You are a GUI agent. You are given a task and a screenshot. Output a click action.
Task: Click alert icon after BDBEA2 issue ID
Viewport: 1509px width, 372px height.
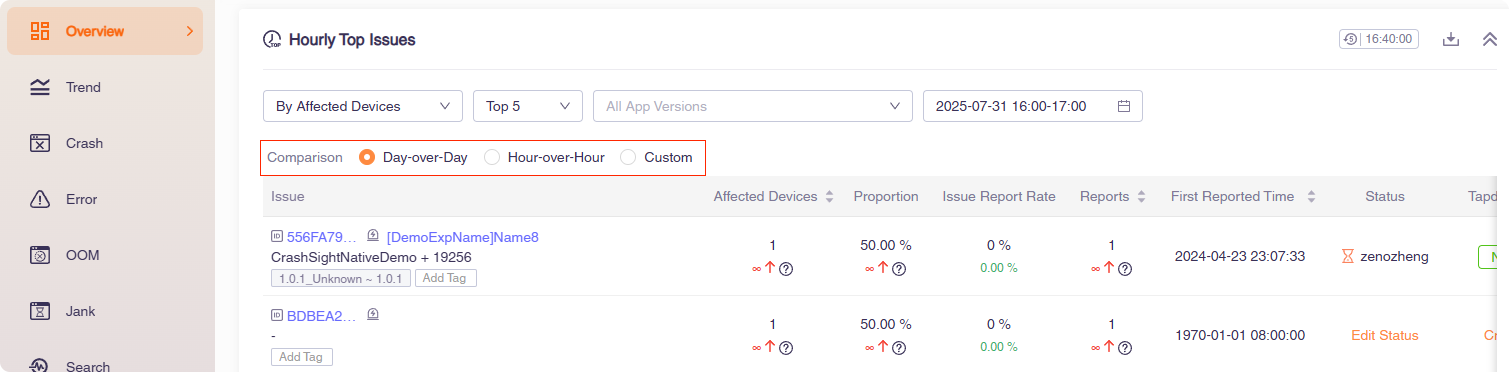pyautogui.click(x=373, y=314)
